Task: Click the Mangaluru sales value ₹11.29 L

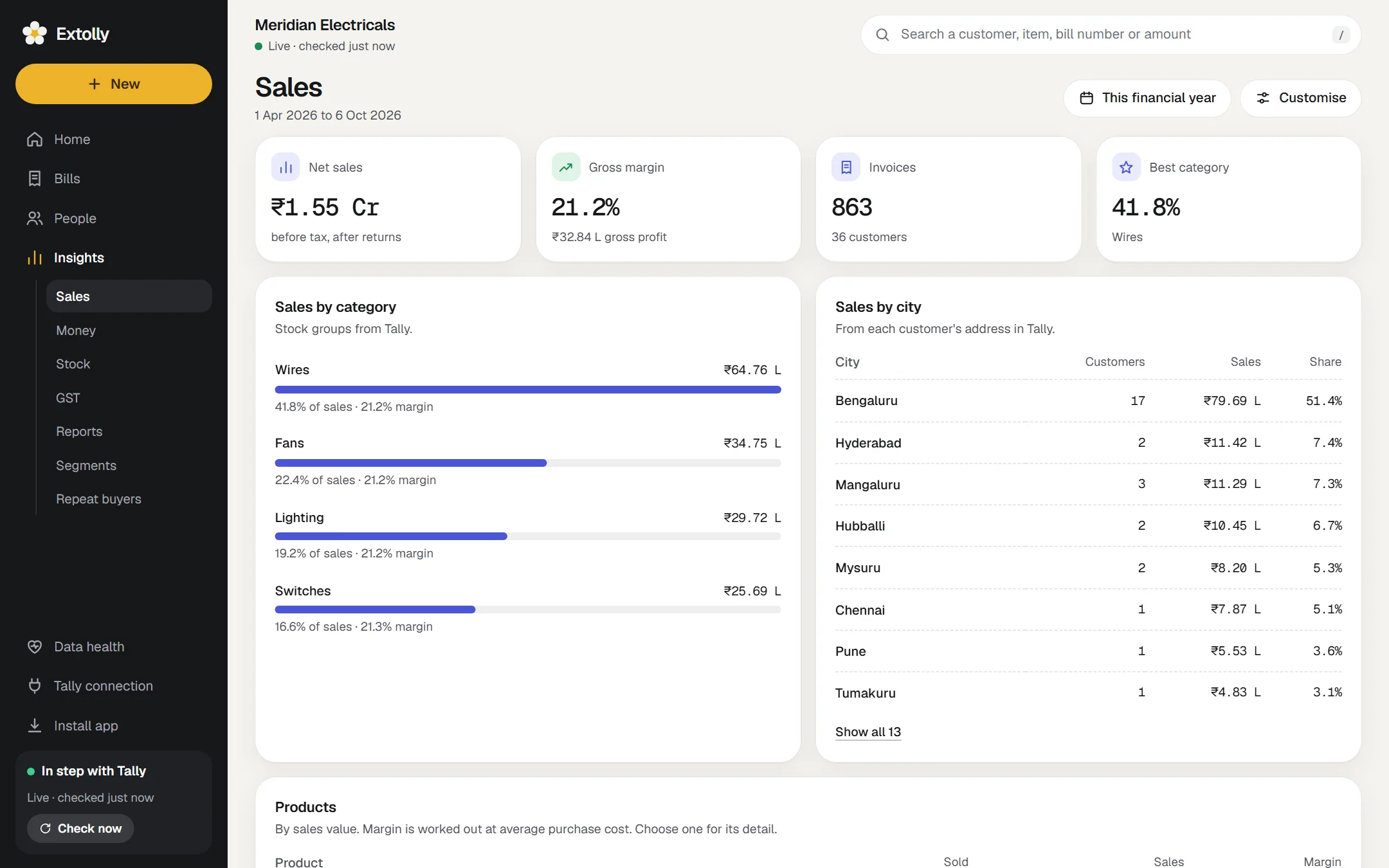Action: coord(1232,484)
